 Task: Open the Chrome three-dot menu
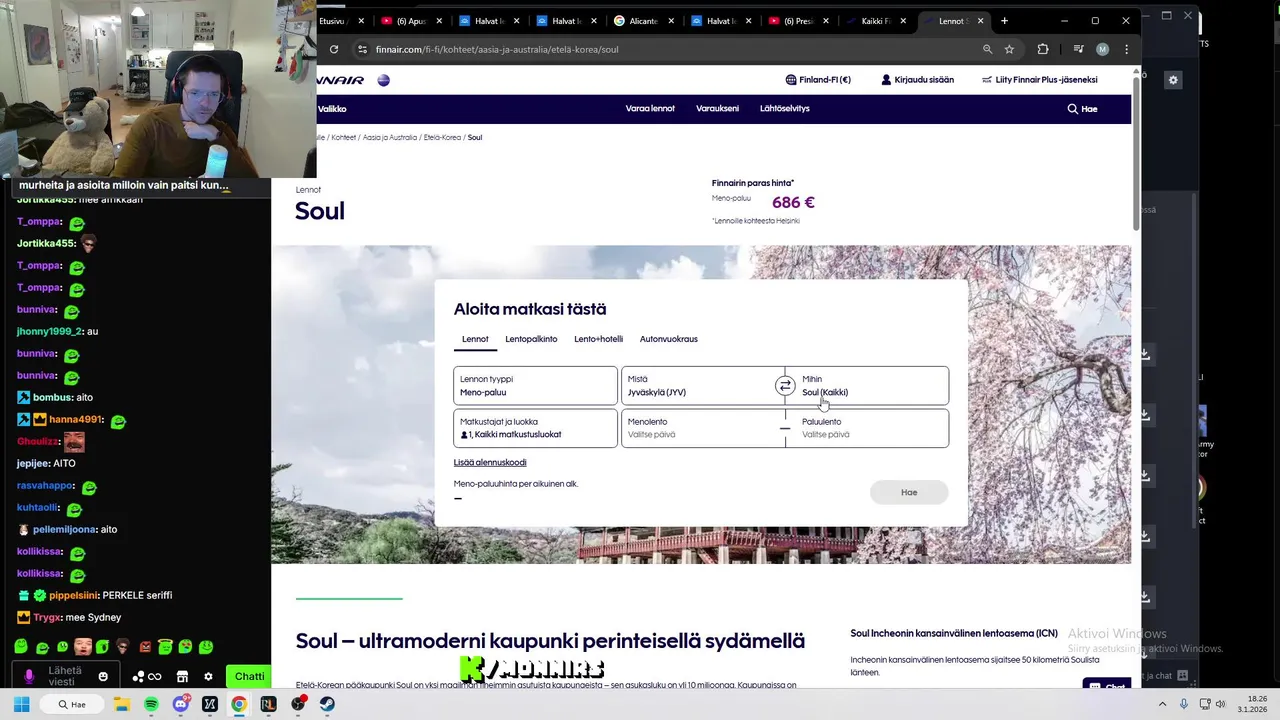(x=1126, y=49)
